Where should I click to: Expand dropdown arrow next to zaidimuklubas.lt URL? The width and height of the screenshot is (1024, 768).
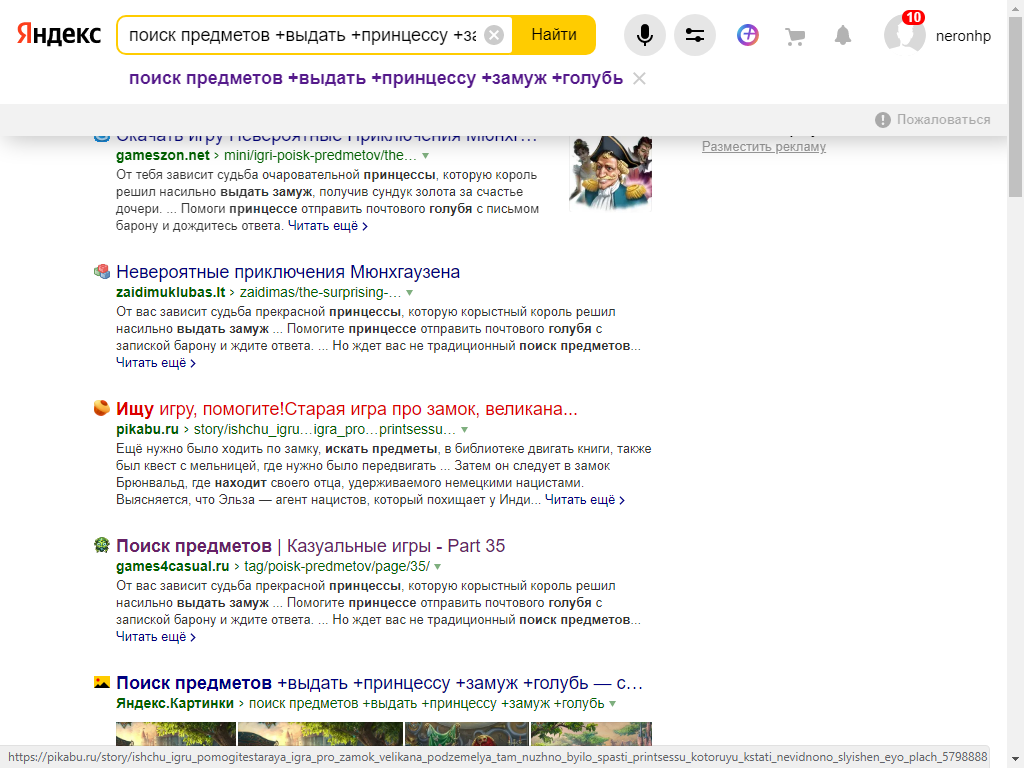410,293
